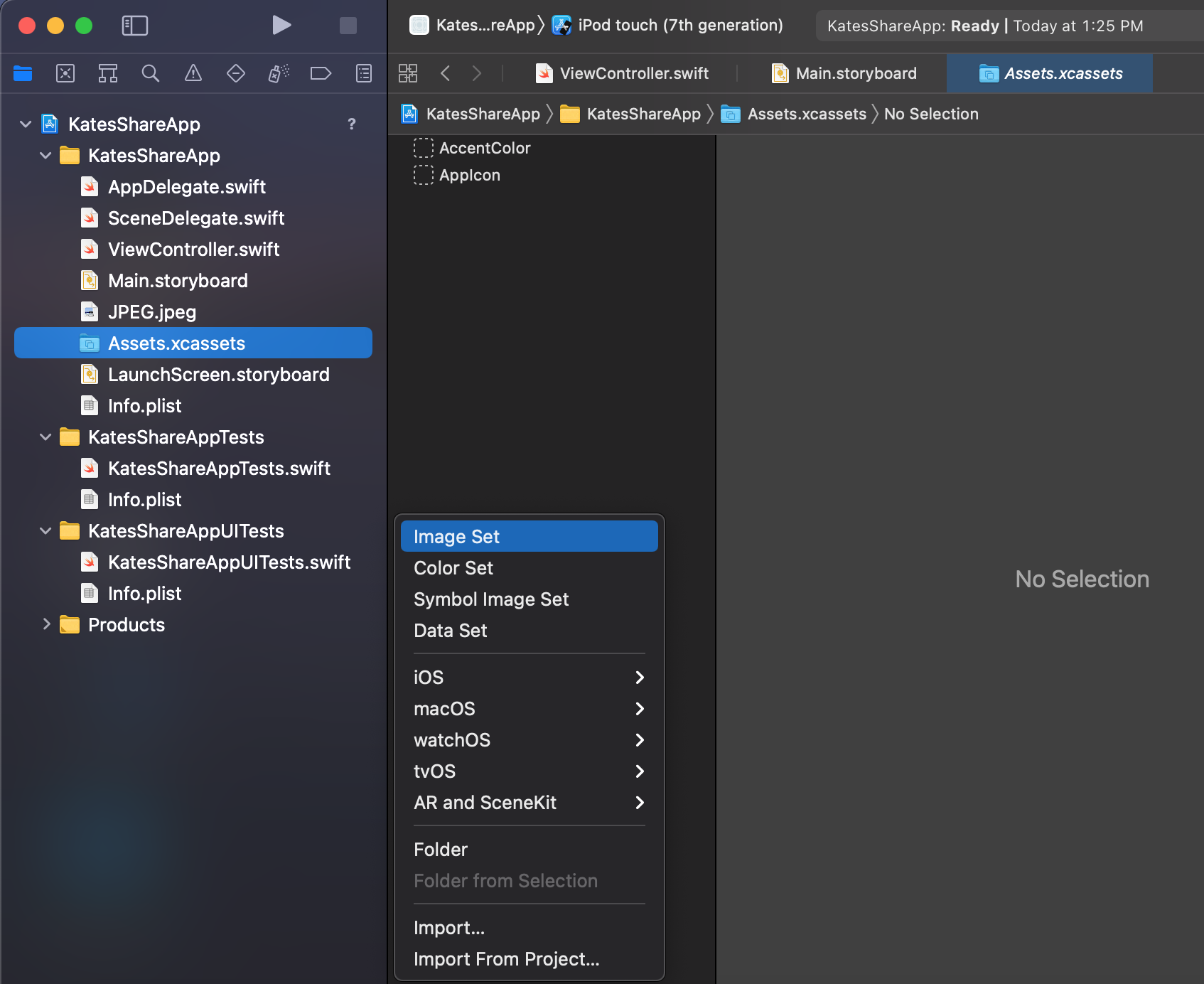Screen dimensions: 1204x984
Task: Go back in editor history
Action: [x=446, y=73]
